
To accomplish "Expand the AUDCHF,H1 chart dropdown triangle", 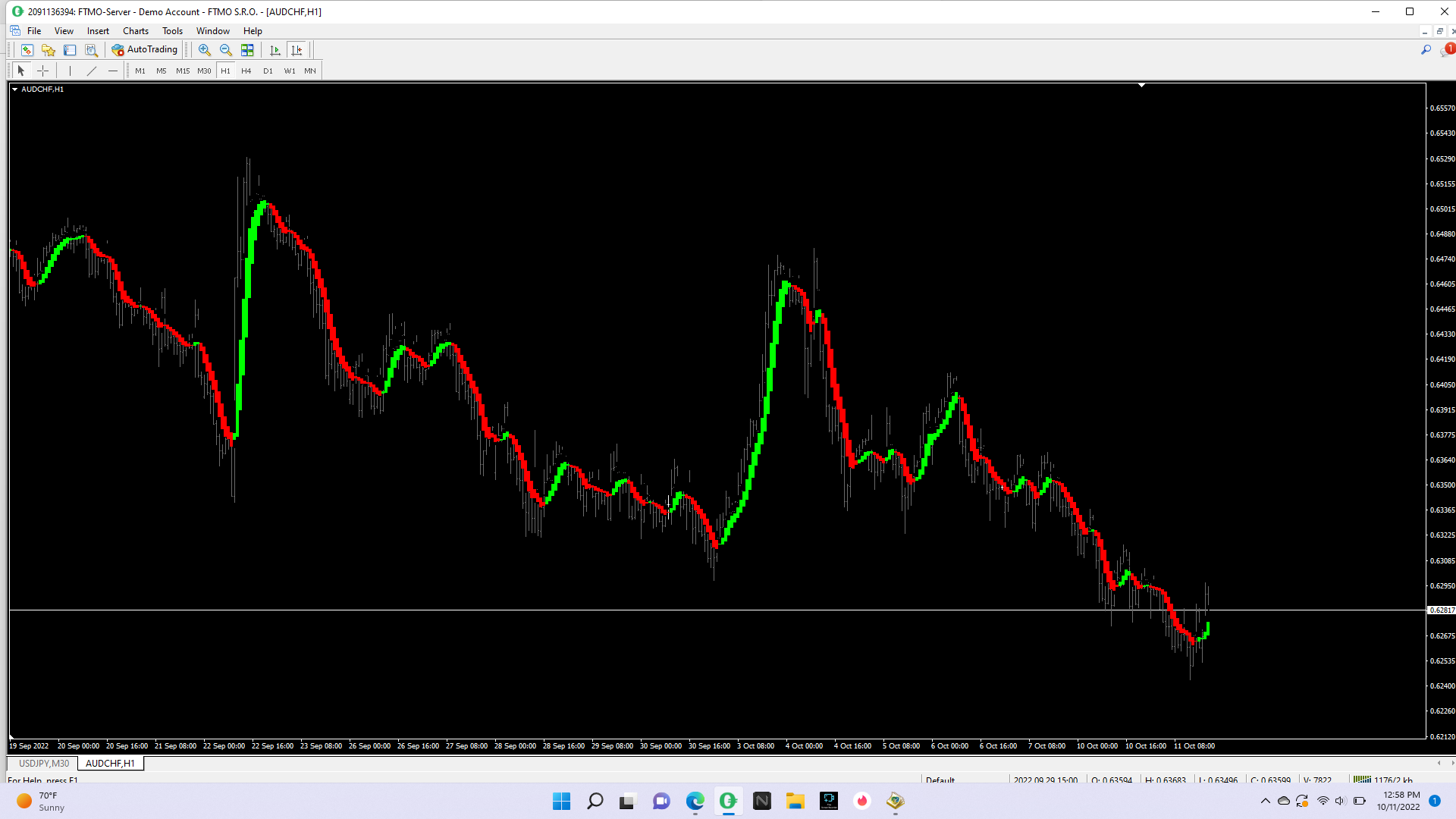I will coord(14,89).
